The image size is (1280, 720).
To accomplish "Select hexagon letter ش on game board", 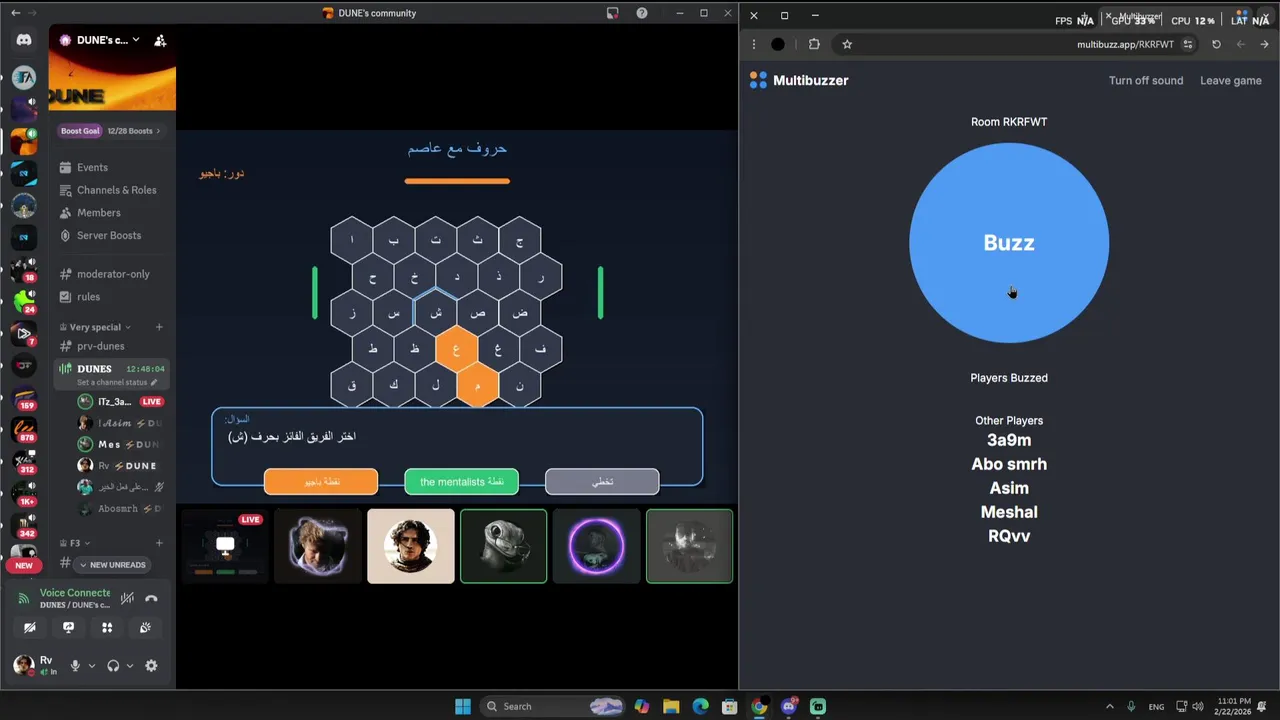I will point(436,313).
